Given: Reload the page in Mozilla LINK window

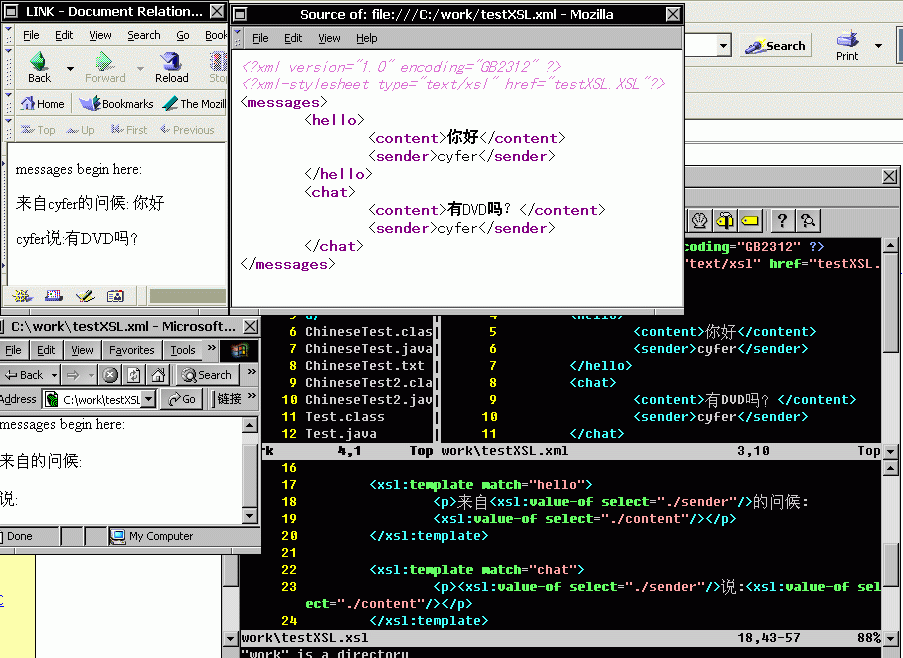Looking at the screenshot, I should (171, 67).
